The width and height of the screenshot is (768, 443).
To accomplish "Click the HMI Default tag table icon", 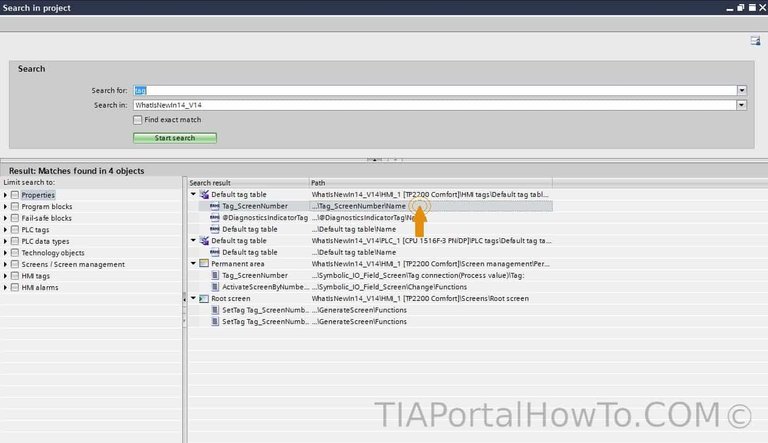I will 204,195.
